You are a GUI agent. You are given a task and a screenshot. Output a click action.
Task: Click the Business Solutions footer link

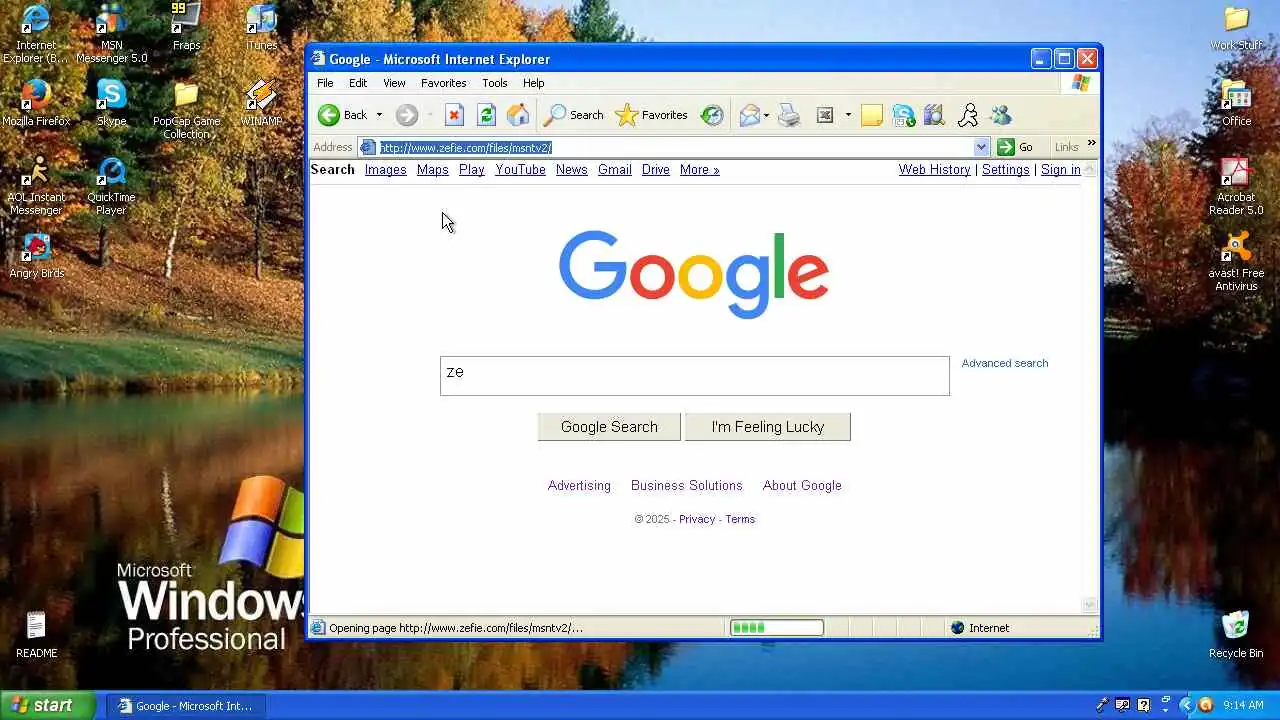(686, 486)
